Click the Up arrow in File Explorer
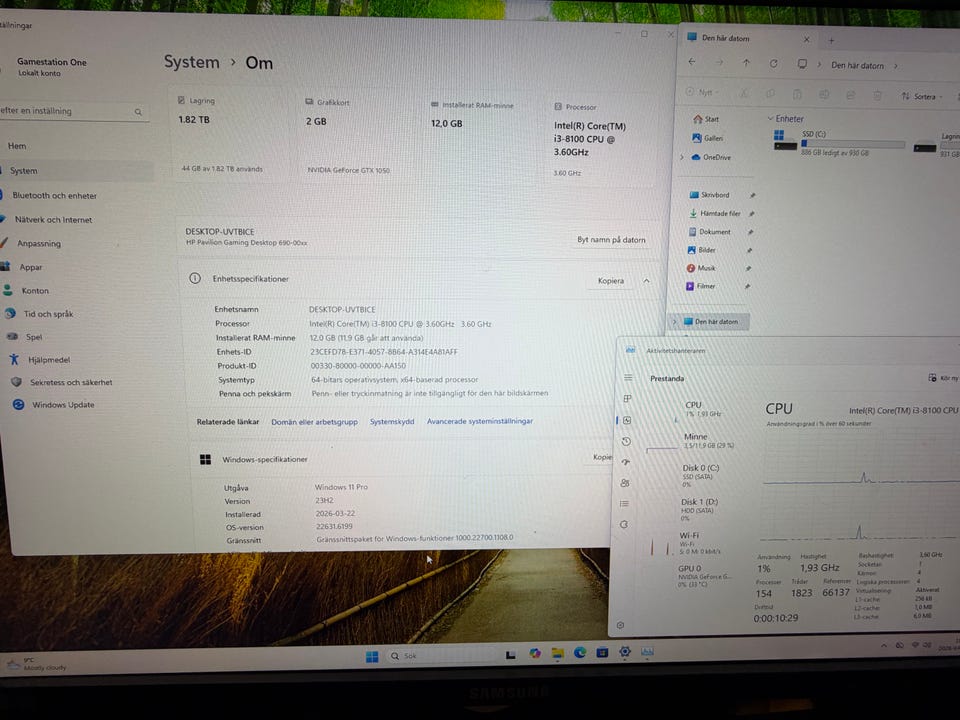This screenshot has height=720, width=960. [746, 63]
